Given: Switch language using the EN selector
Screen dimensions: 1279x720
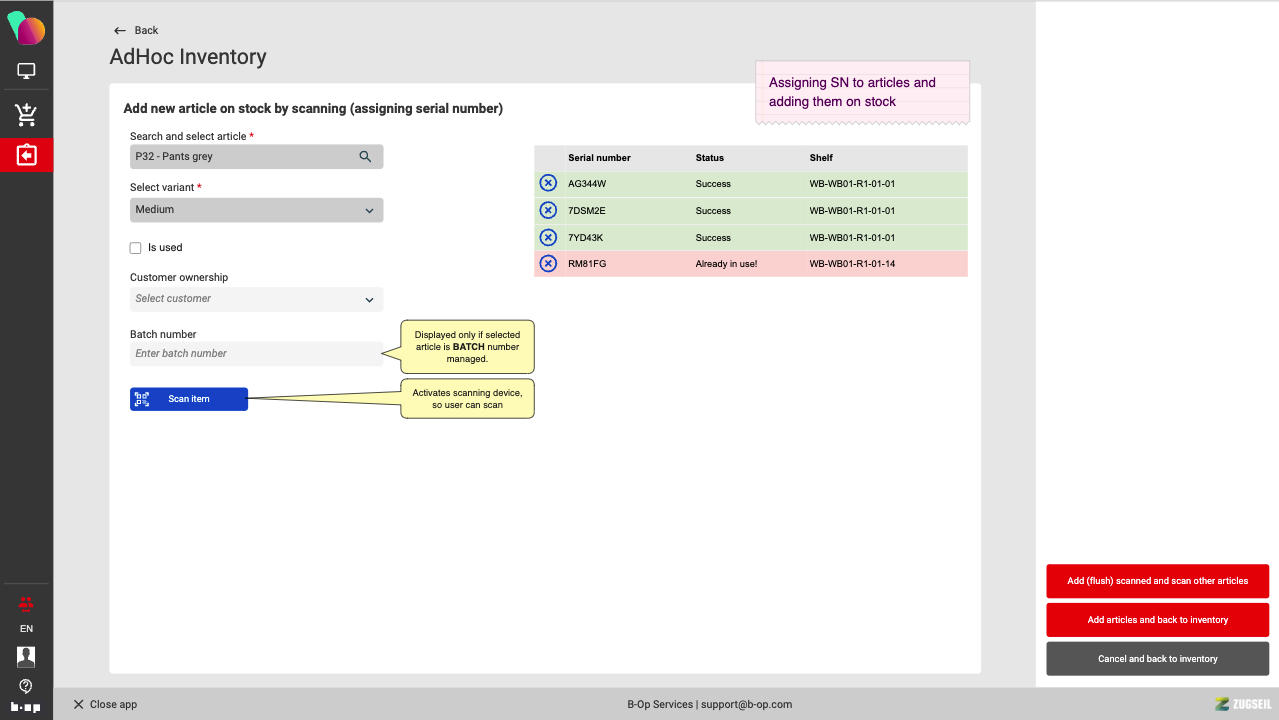Looking at the screenshot, I should coord(26,629).
